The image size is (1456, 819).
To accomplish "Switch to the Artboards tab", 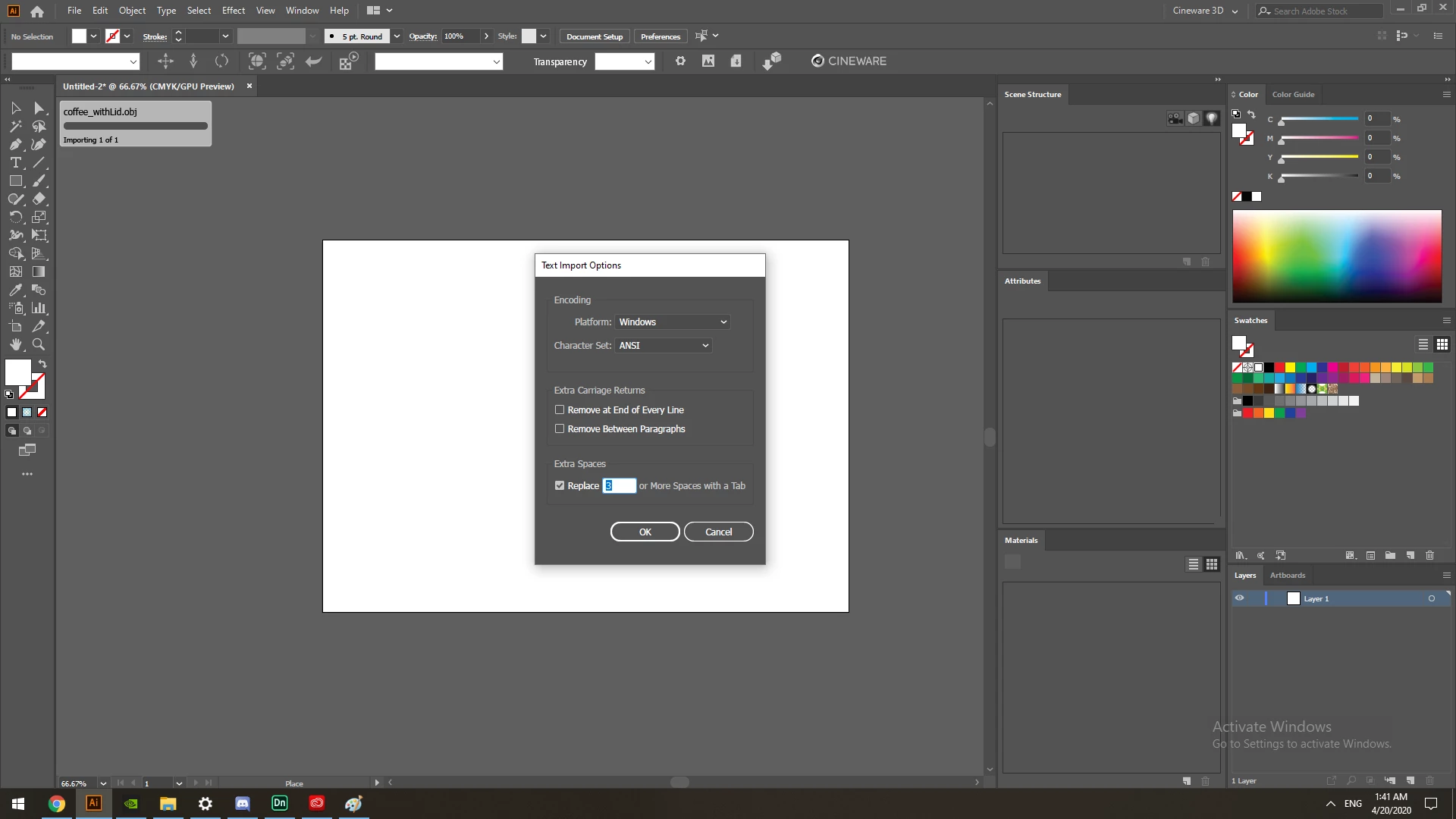I will pos(1287,576).
